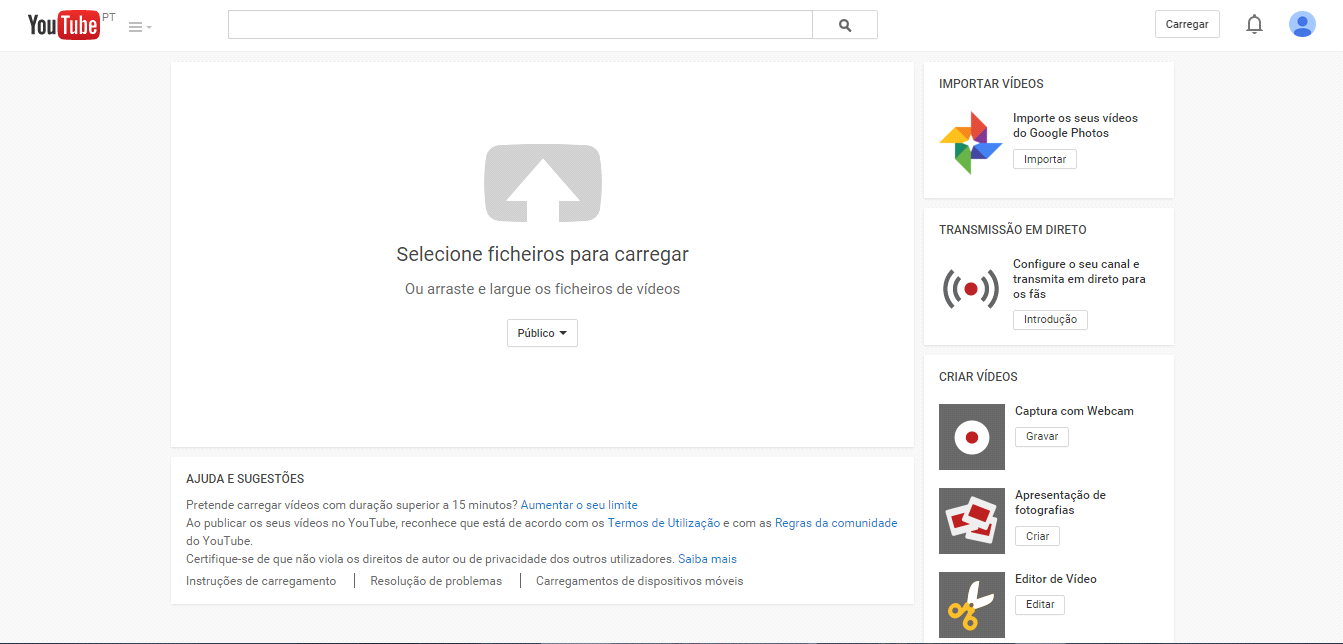Viewport: 1343px width, 644px height.
Task: Click the Video Editor scissors icon
Action: point(972,605)
